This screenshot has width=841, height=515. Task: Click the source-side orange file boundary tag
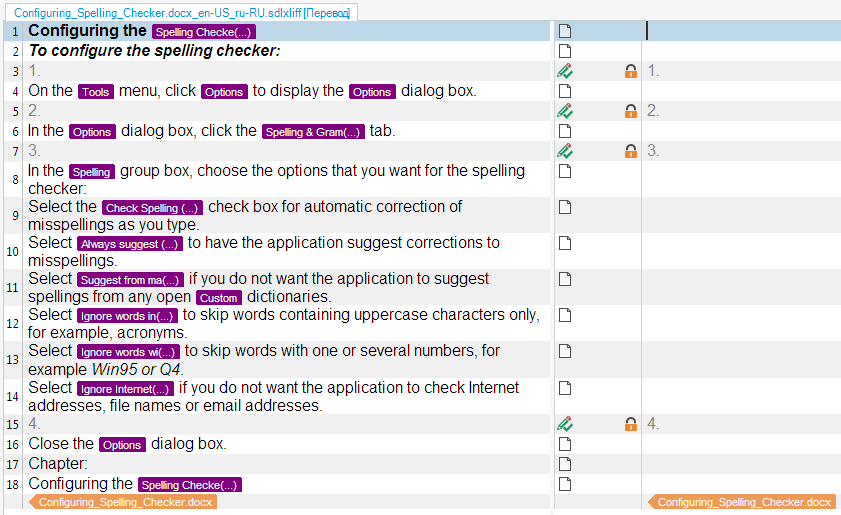[x=124, y=502]
